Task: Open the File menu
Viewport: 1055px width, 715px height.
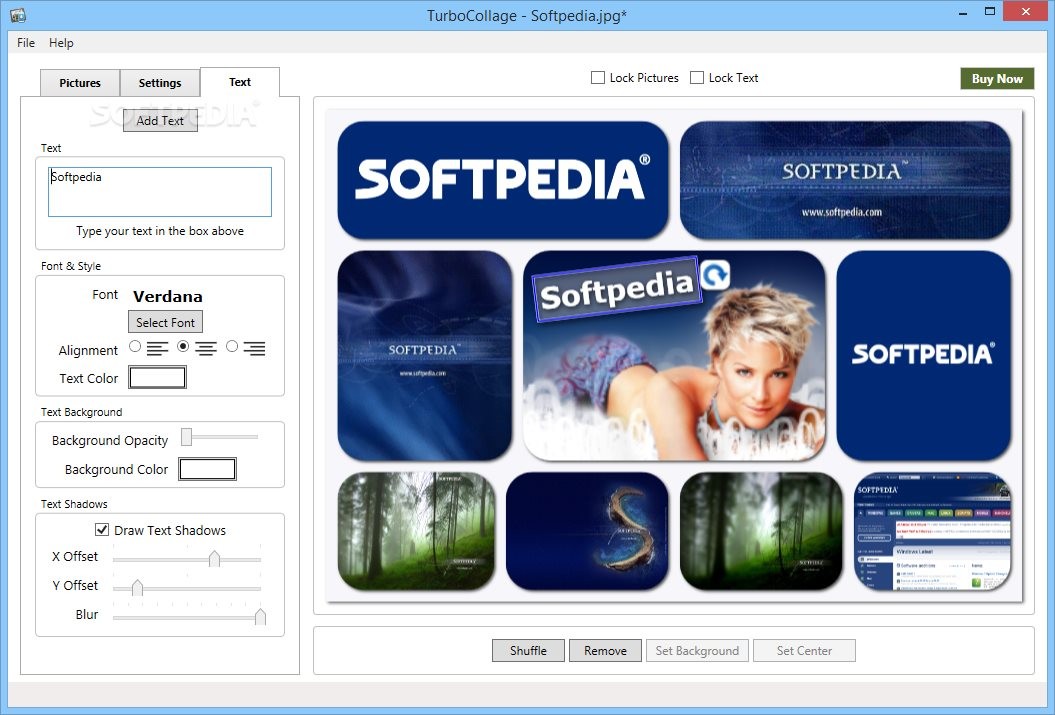Action: point(26,42)
